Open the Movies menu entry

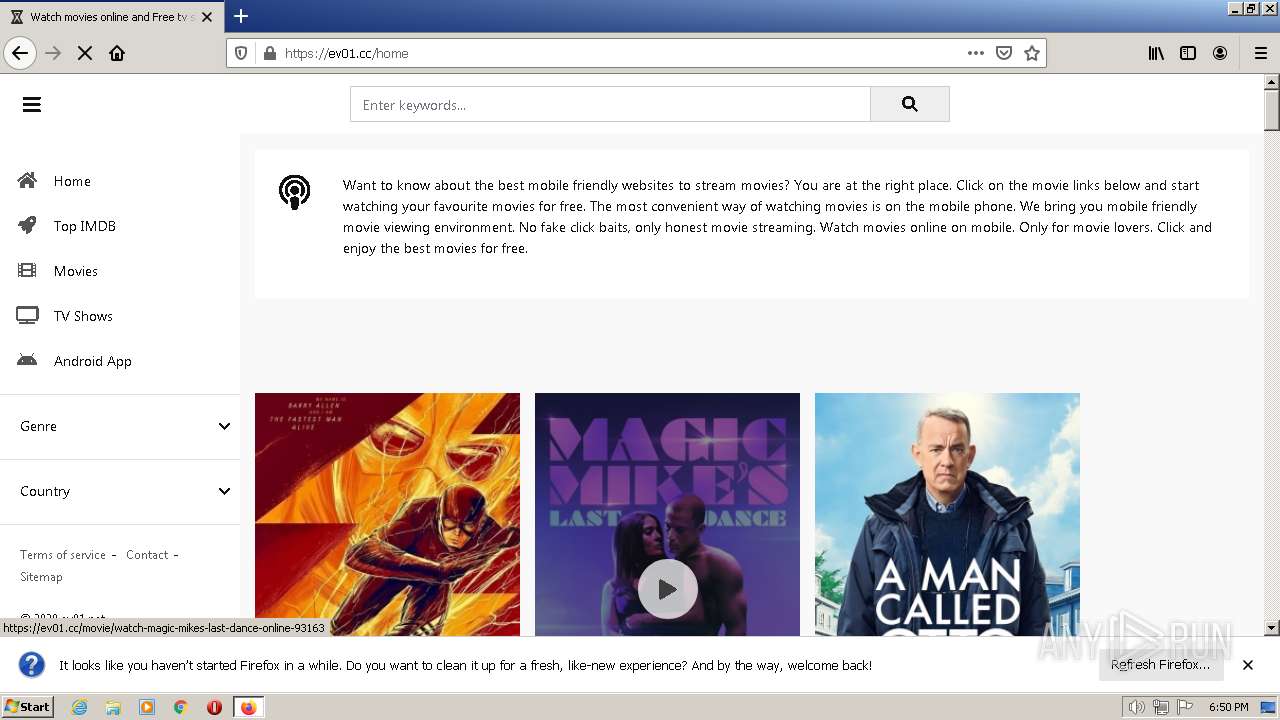click(x=76, y=271)
